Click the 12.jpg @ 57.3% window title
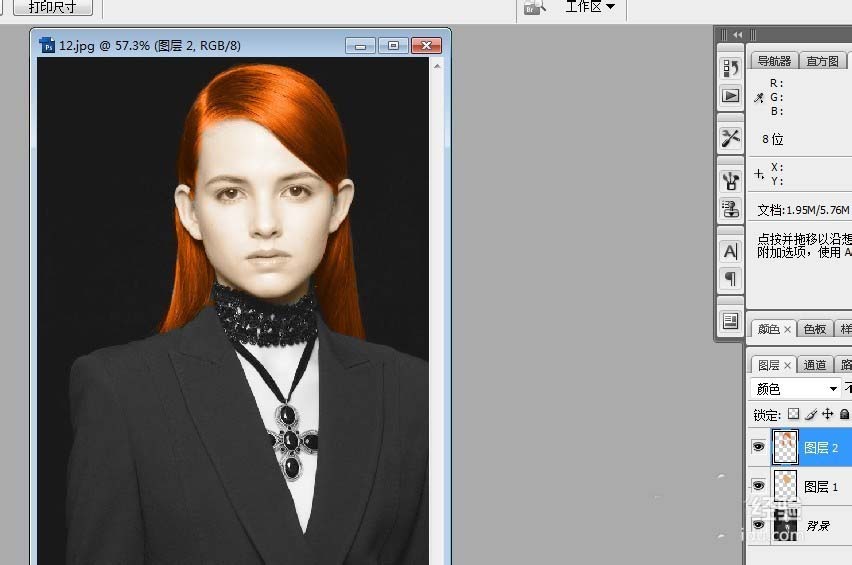The width and height of the screenshot is (852, 565). click(x=150, y=45)
